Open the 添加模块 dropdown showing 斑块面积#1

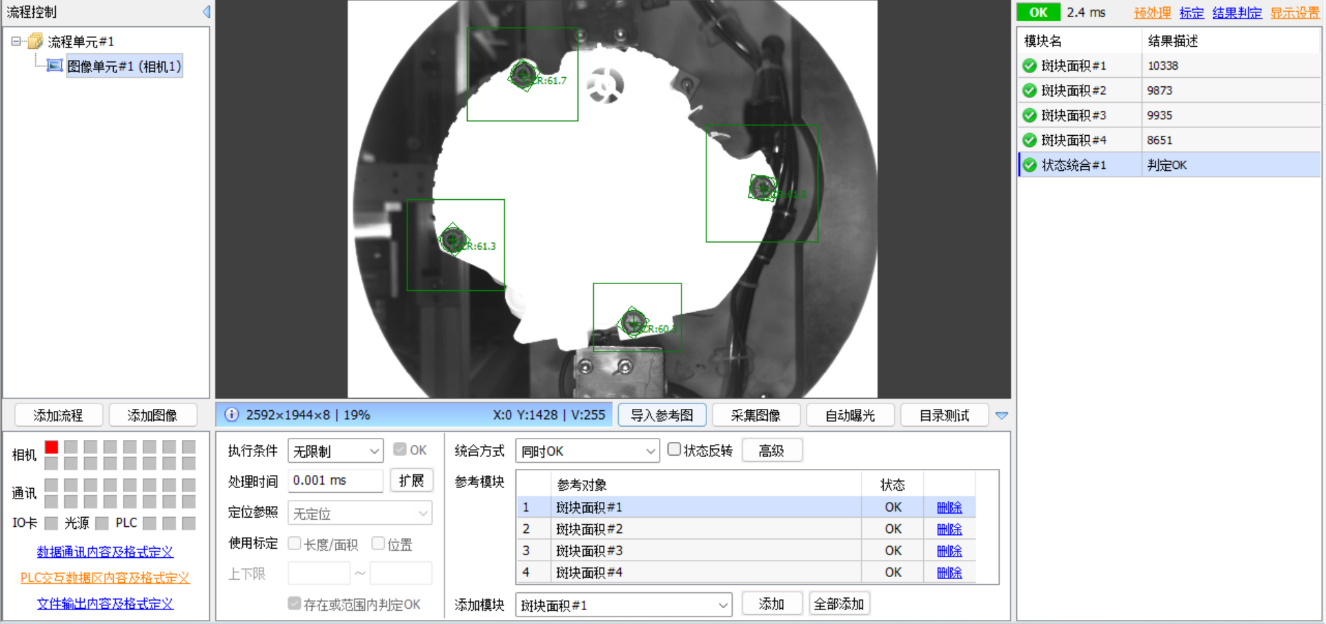click(624, 605)
